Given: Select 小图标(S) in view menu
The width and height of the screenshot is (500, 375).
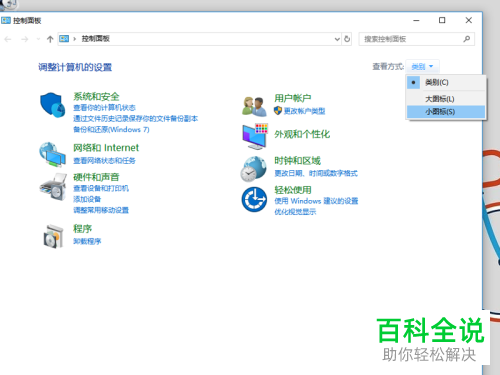Looking at the screenshot, I should (446, 112).
